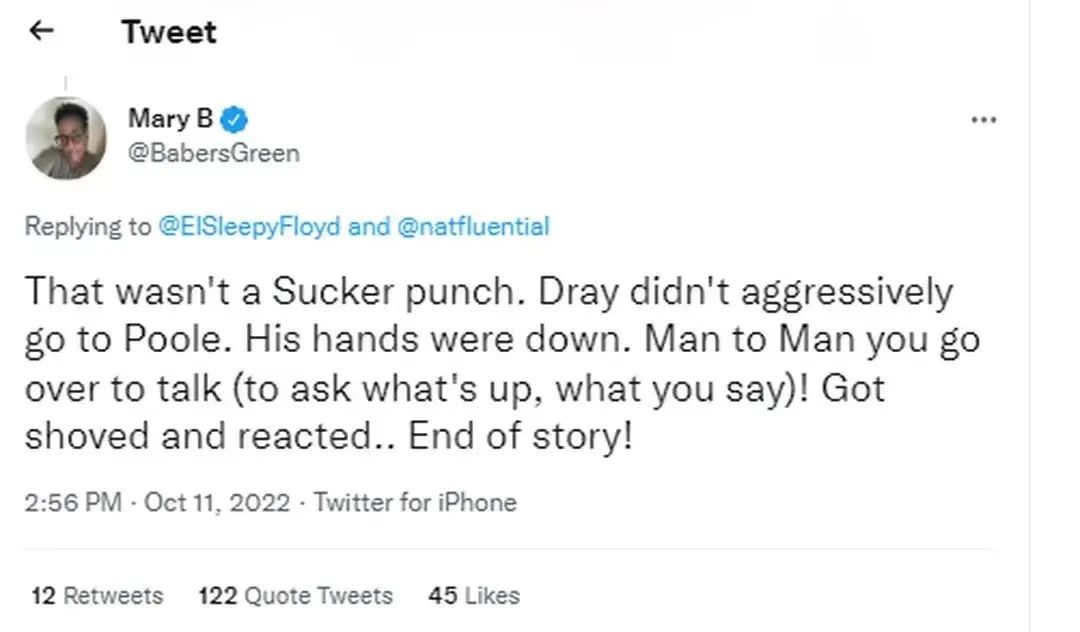View the 45 Likes list
The height and width of the screenshot is (632, 1080).
coord(474,596)
